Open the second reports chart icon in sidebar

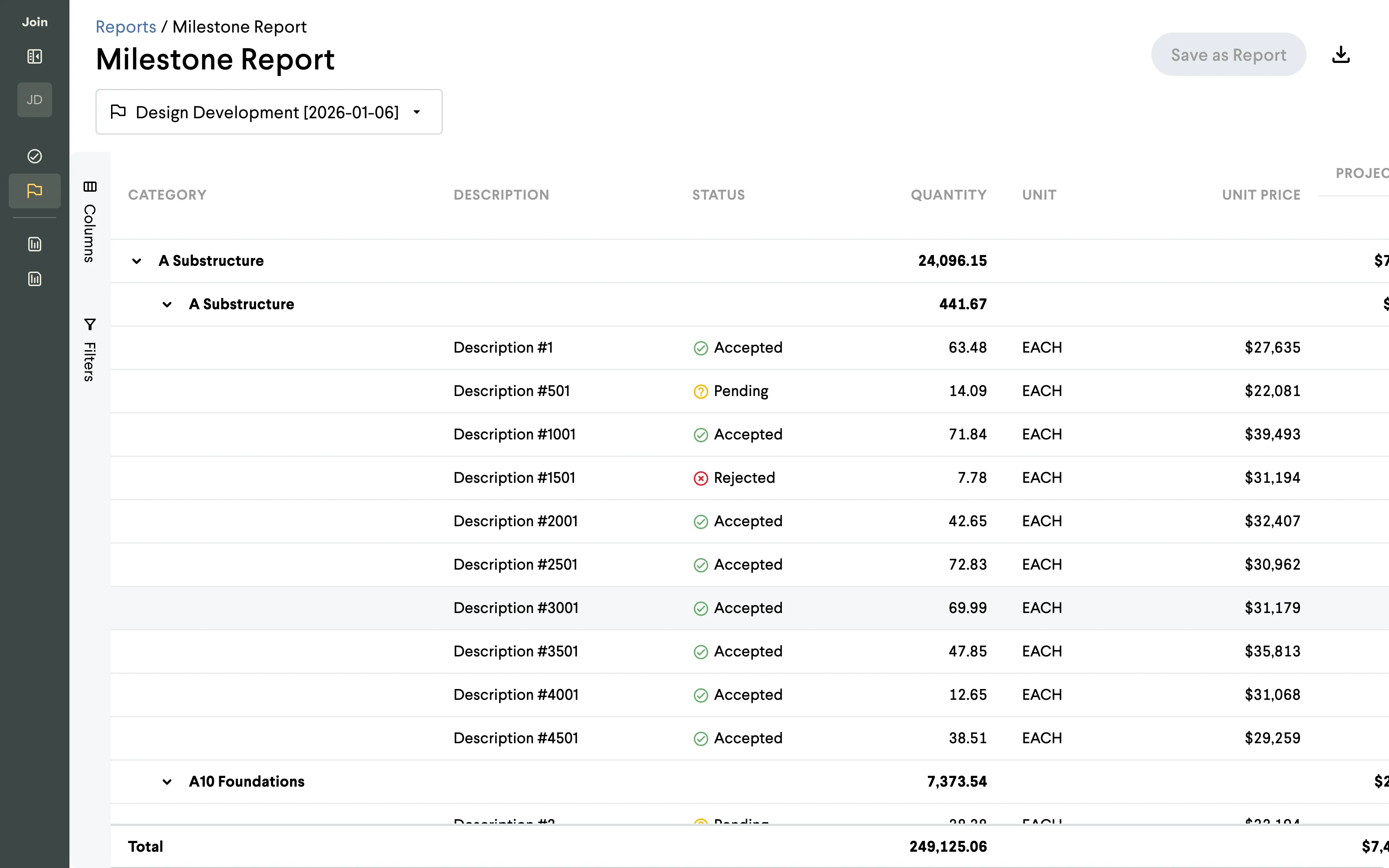tap(34, 279)
